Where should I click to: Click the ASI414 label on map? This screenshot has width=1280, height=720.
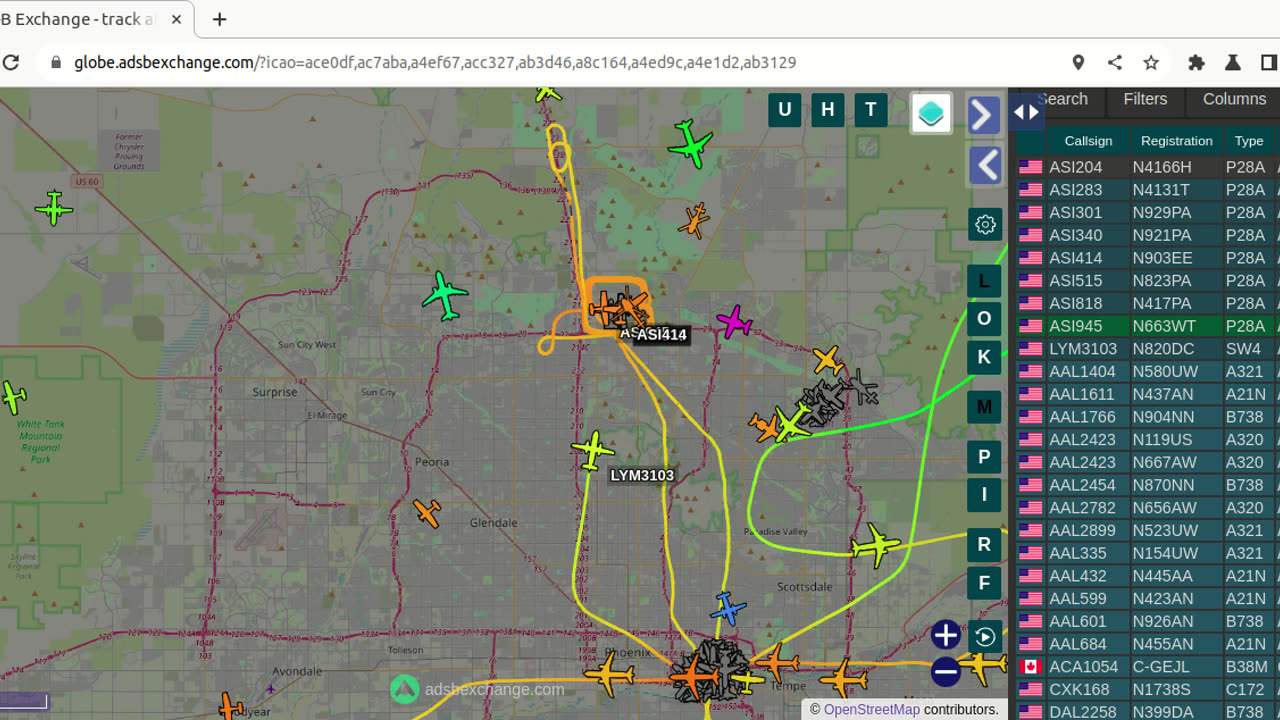[661, 334]
